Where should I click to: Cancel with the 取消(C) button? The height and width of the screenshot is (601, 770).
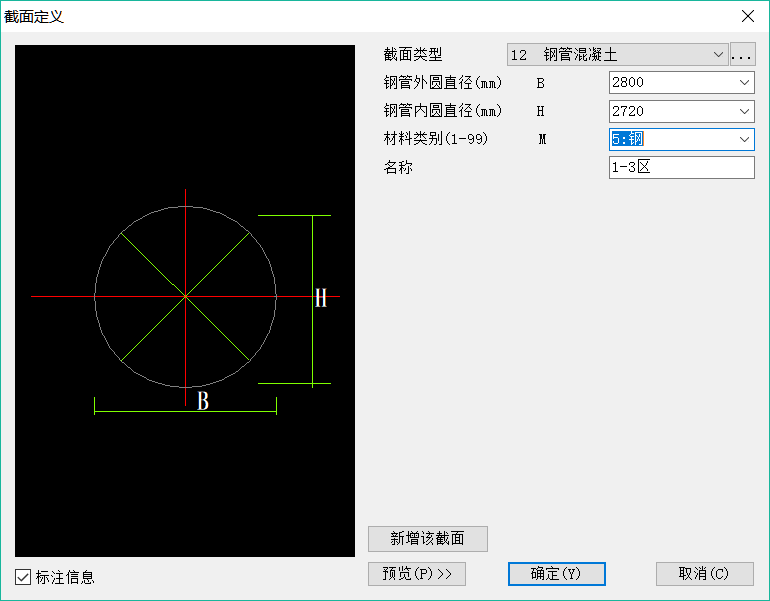coord(705,574)
